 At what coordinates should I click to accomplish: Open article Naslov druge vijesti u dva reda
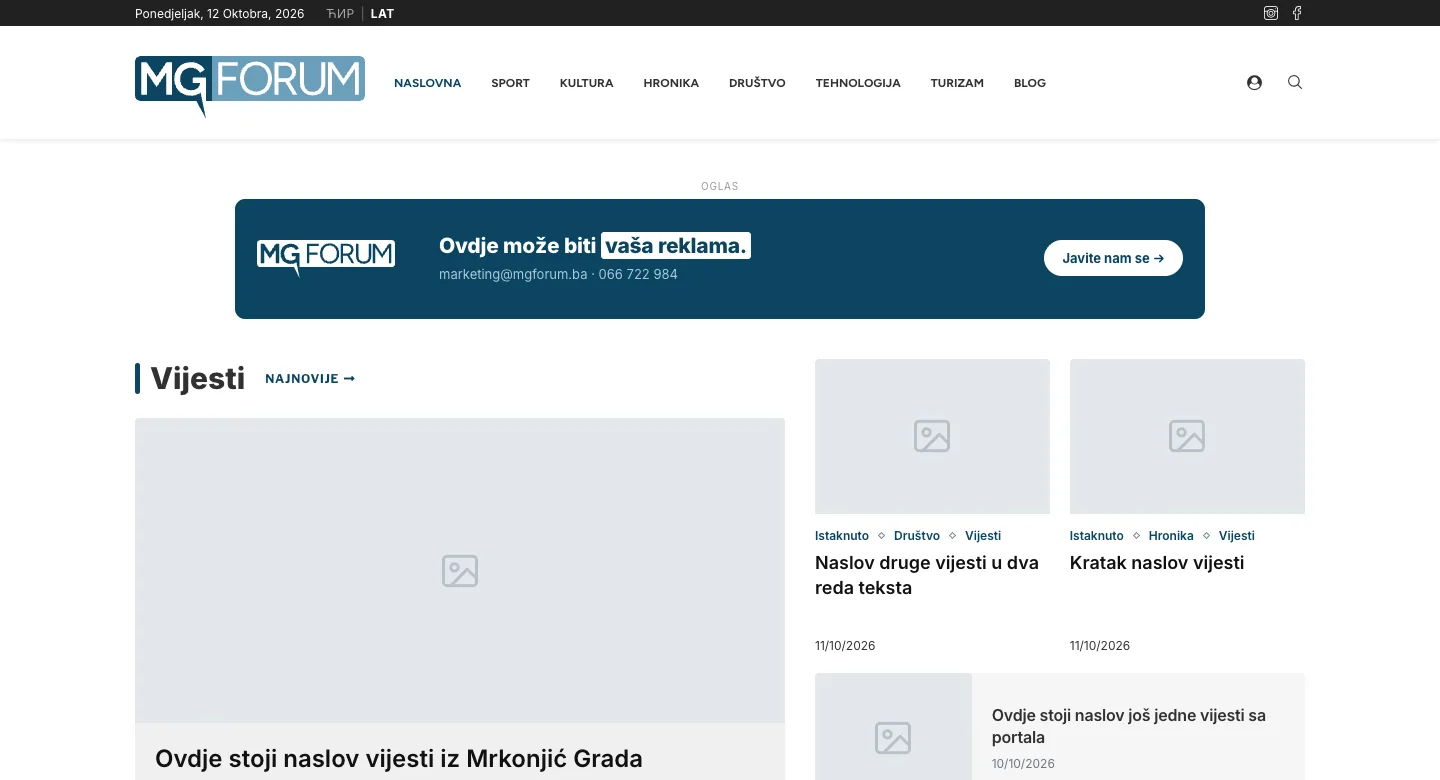927,575
